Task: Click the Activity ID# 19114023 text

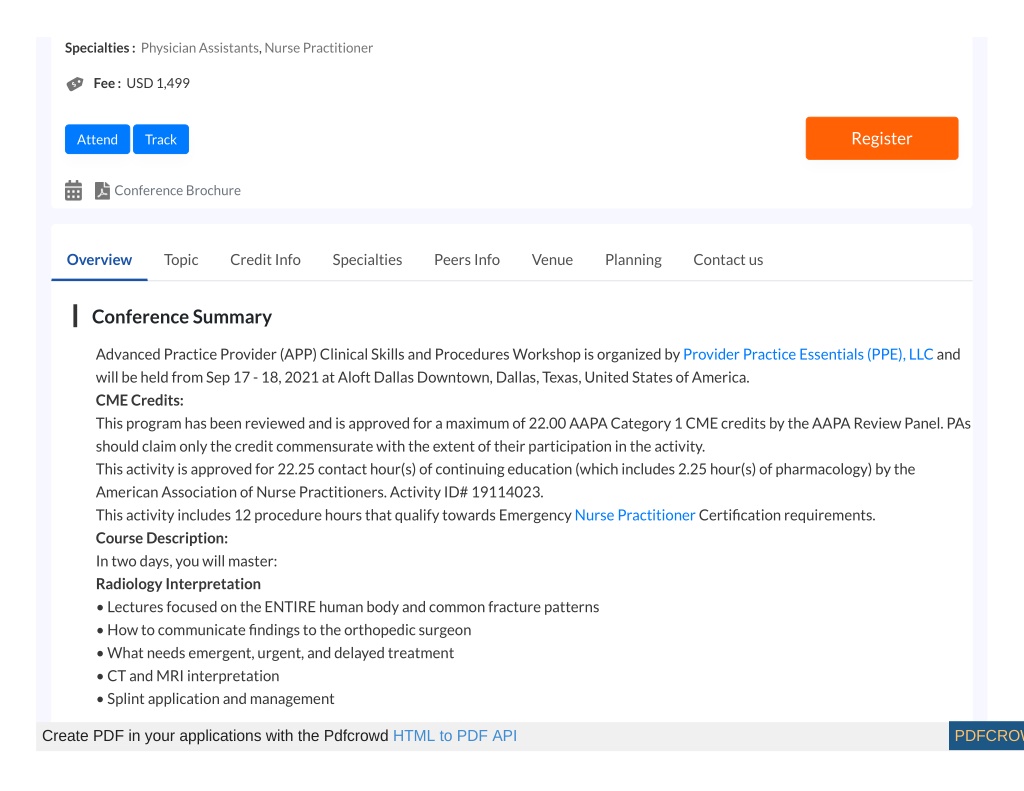Action: click(466, 492)
